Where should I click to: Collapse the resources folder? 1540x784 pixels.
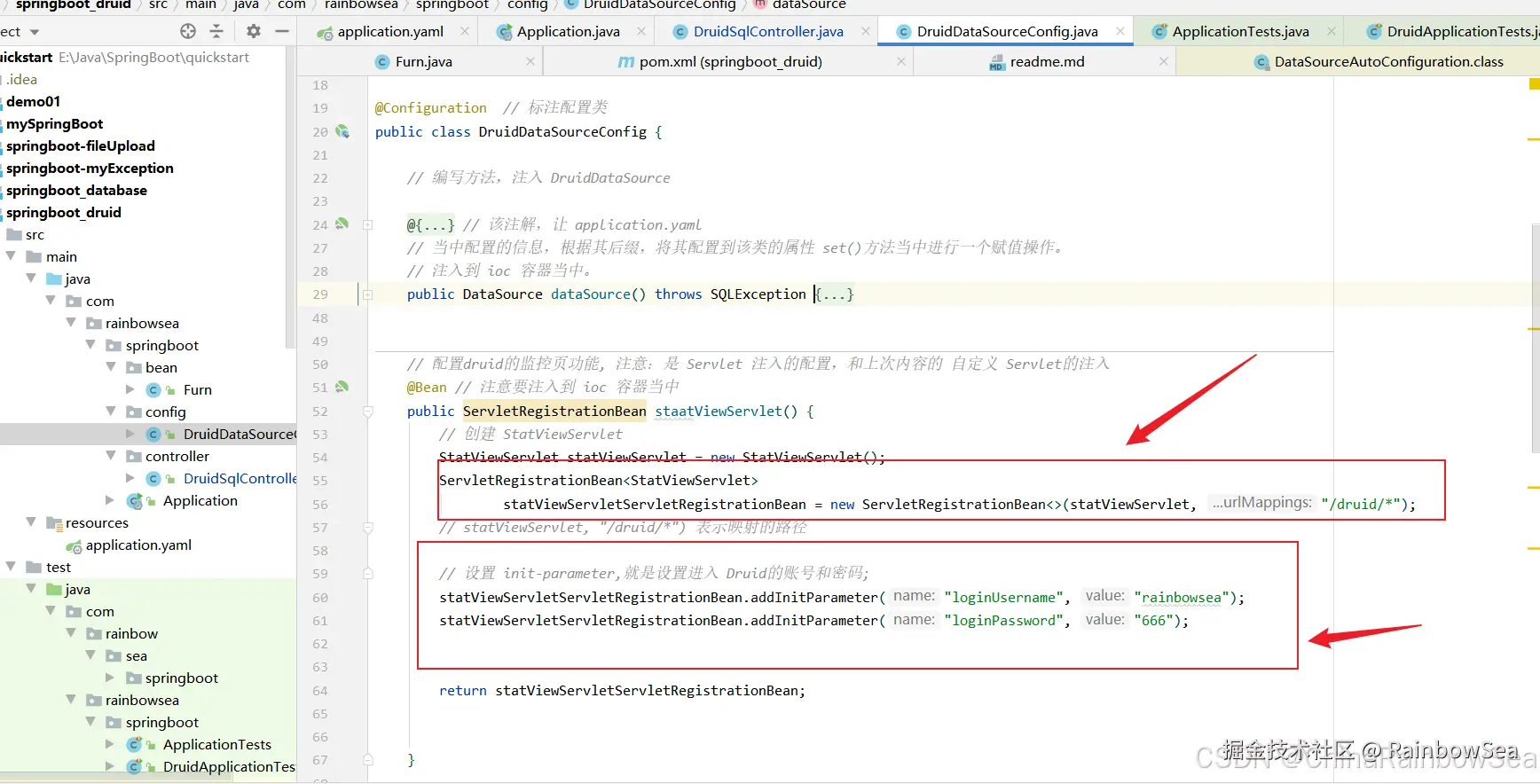pyautogui.click(x=31, y=522)
